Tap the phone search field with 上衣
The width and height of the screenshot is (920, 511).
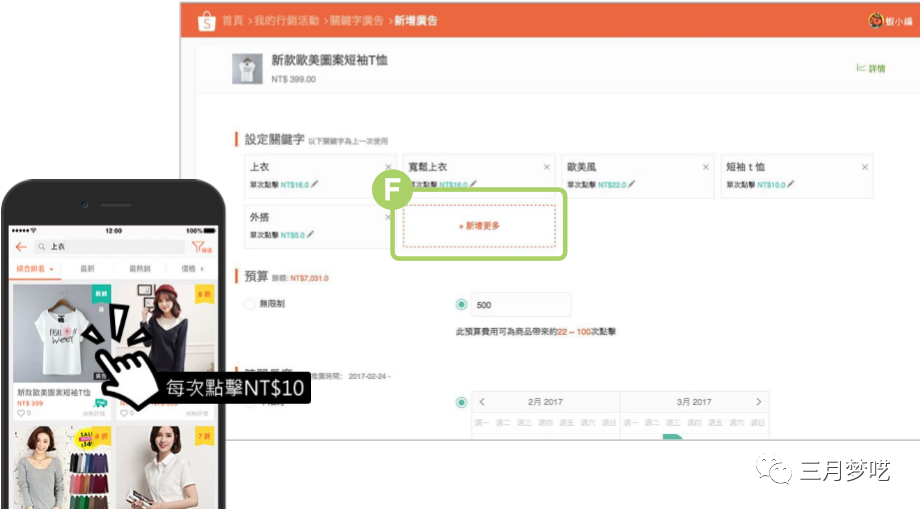[109, 247]
